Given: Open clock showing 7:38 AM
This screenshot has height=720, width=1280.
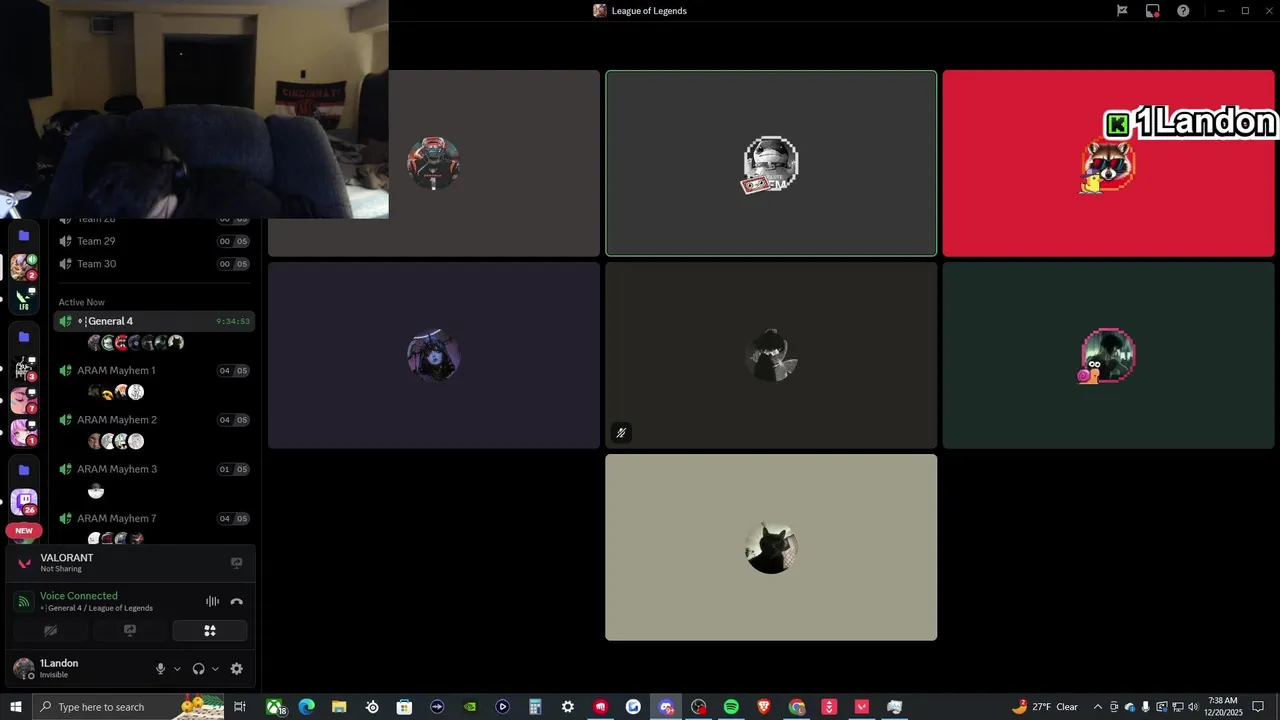Looking at the screenshot, I should 1222,707.
